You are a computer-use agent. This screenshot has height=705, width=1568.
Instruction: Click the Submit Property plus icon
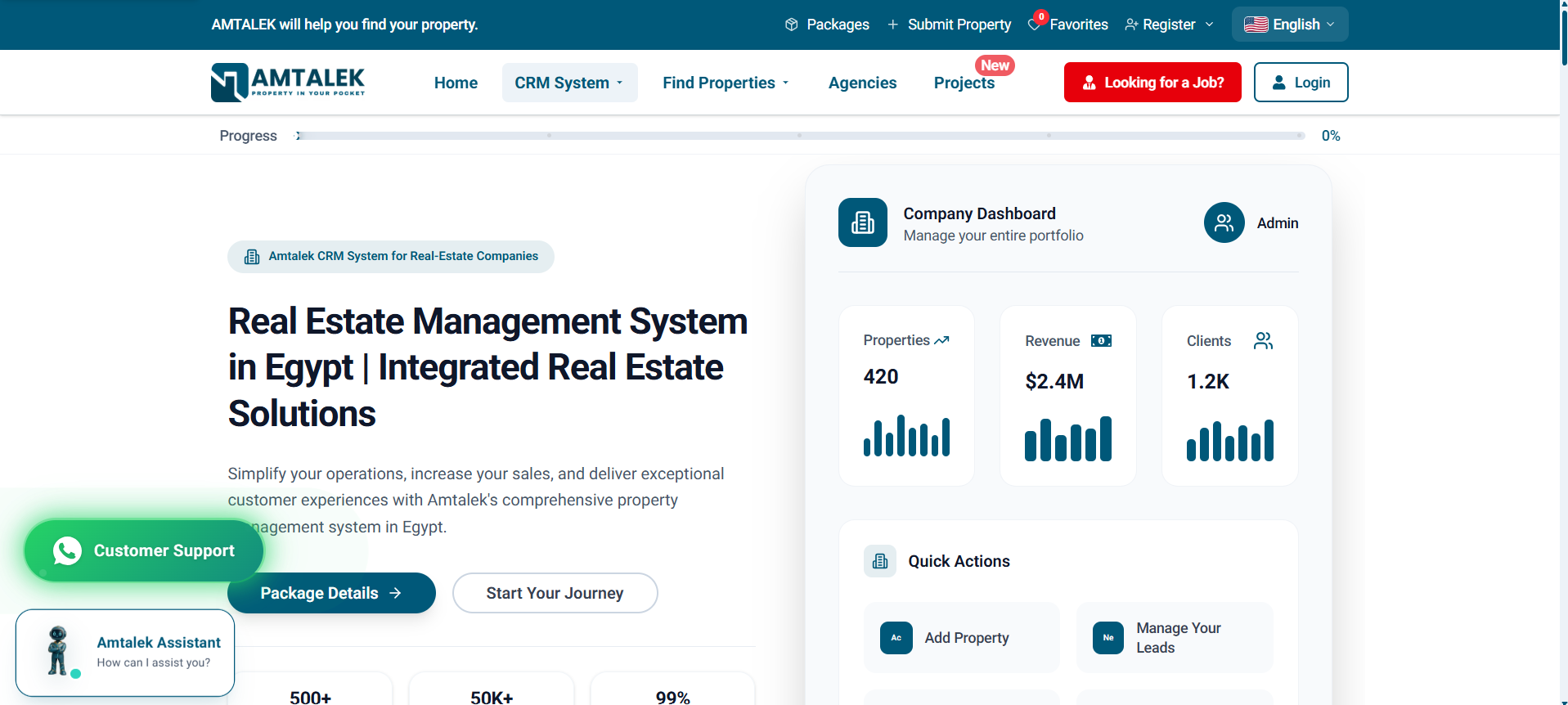pos(893,25)
